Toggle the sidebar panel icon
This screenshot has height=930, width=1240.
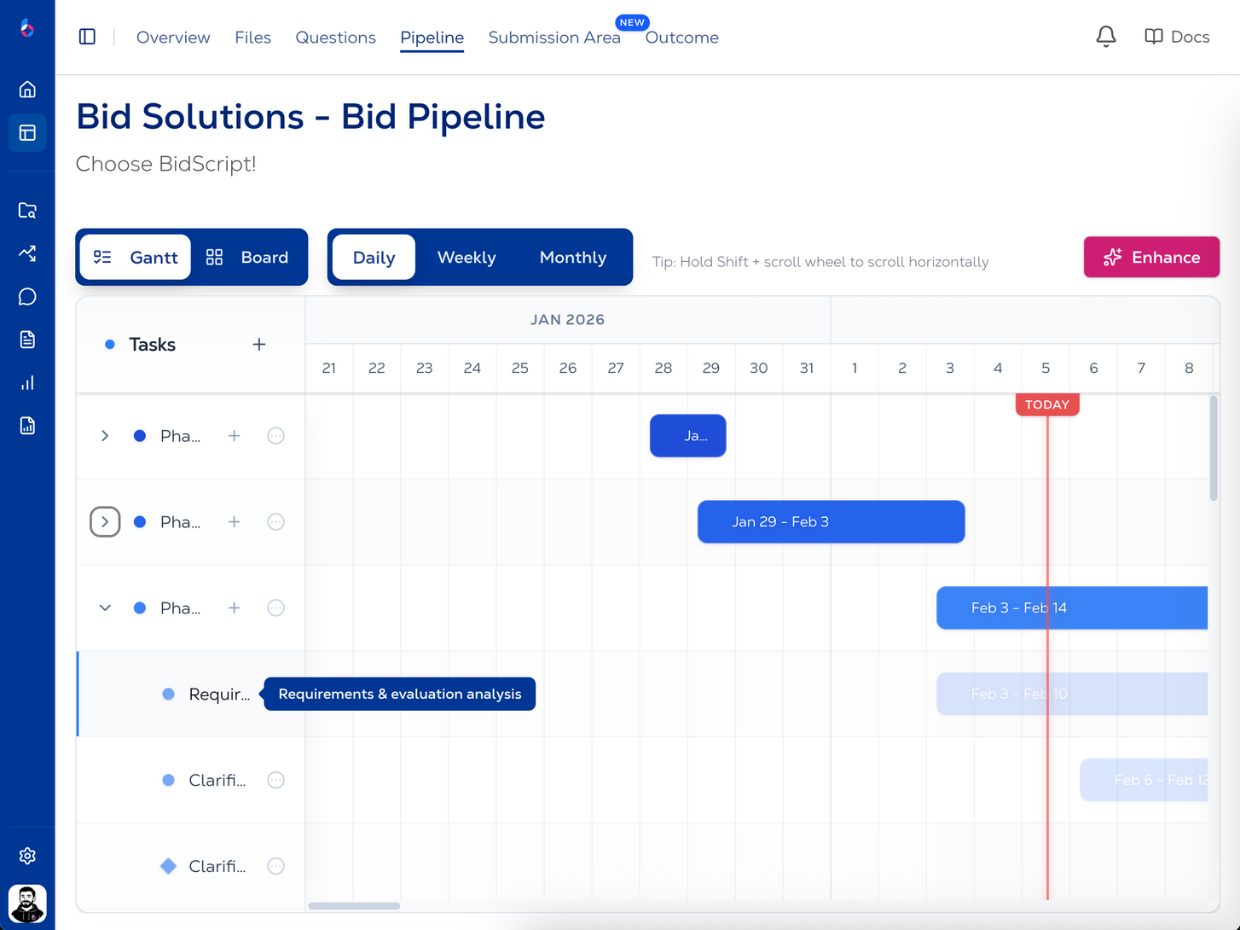click(x=87, y=37)
